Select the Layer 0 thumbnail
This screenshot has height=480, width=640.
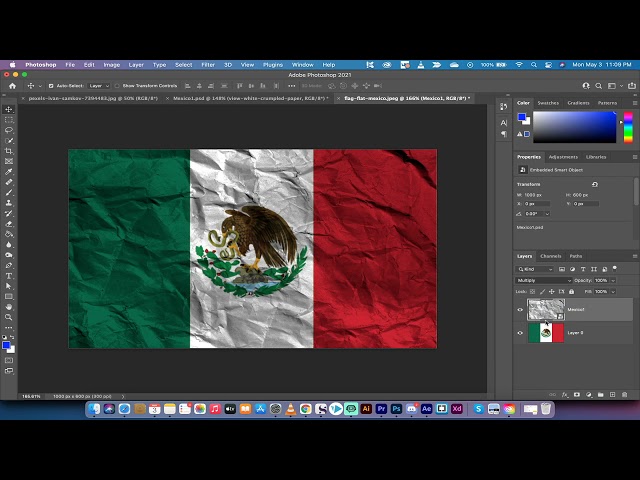[546, 333]
